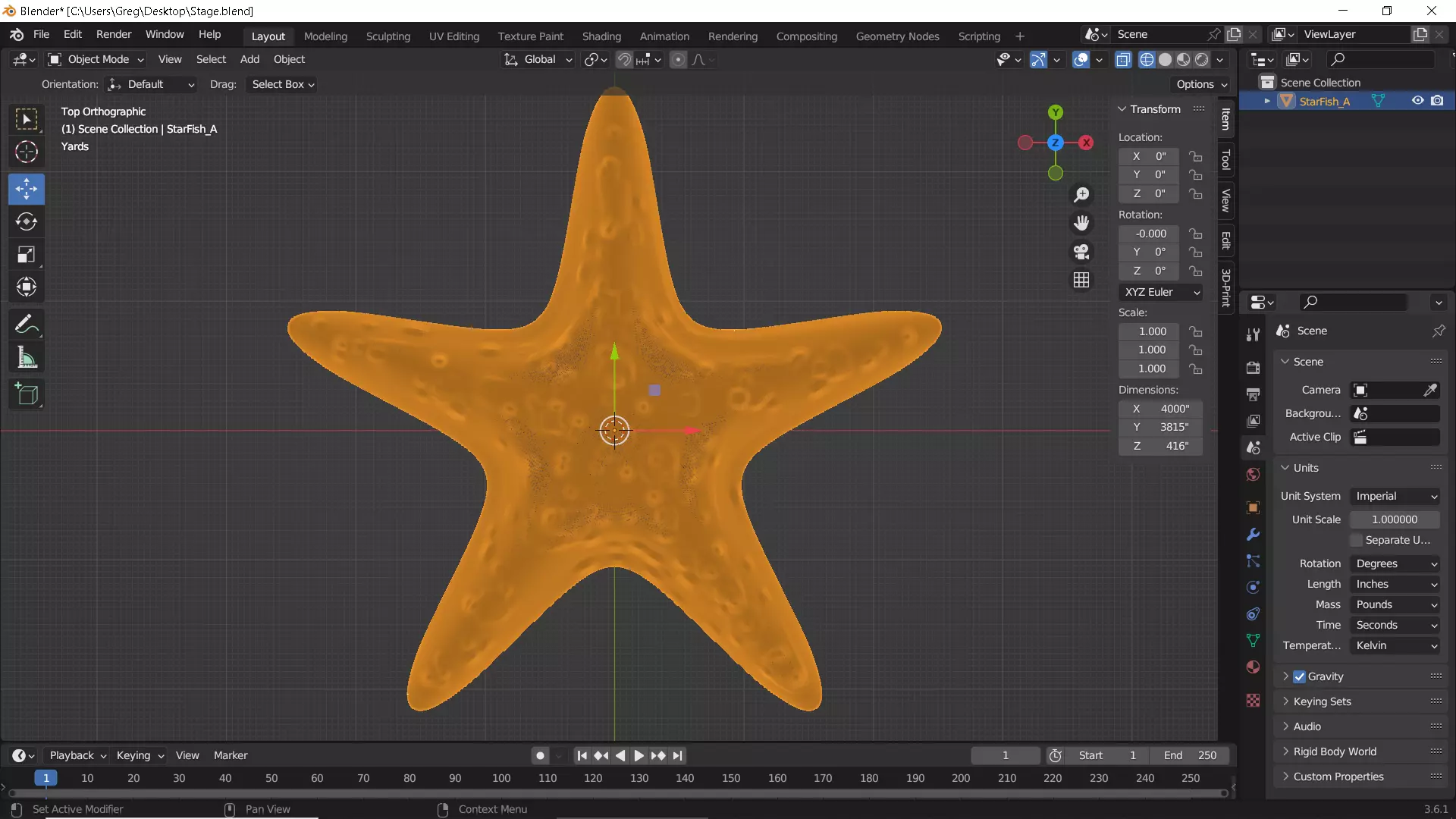Open the View Layer properties tab
The image size is (1456, 819).
point(1253,421)
